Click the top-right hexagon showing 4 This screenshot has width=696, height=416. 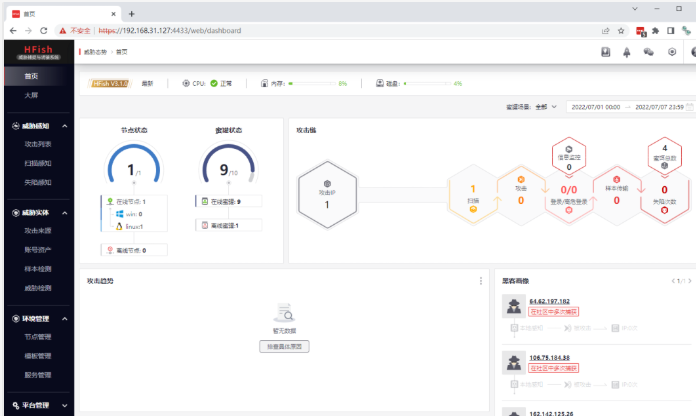pos(664,156)
